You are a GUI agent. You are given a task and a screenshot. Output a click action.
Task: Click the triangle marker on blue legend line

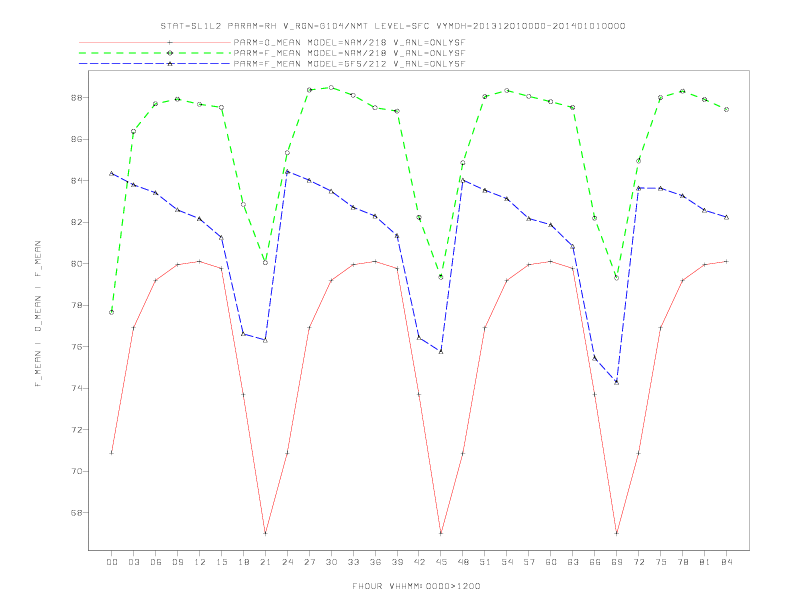point(170,64)
